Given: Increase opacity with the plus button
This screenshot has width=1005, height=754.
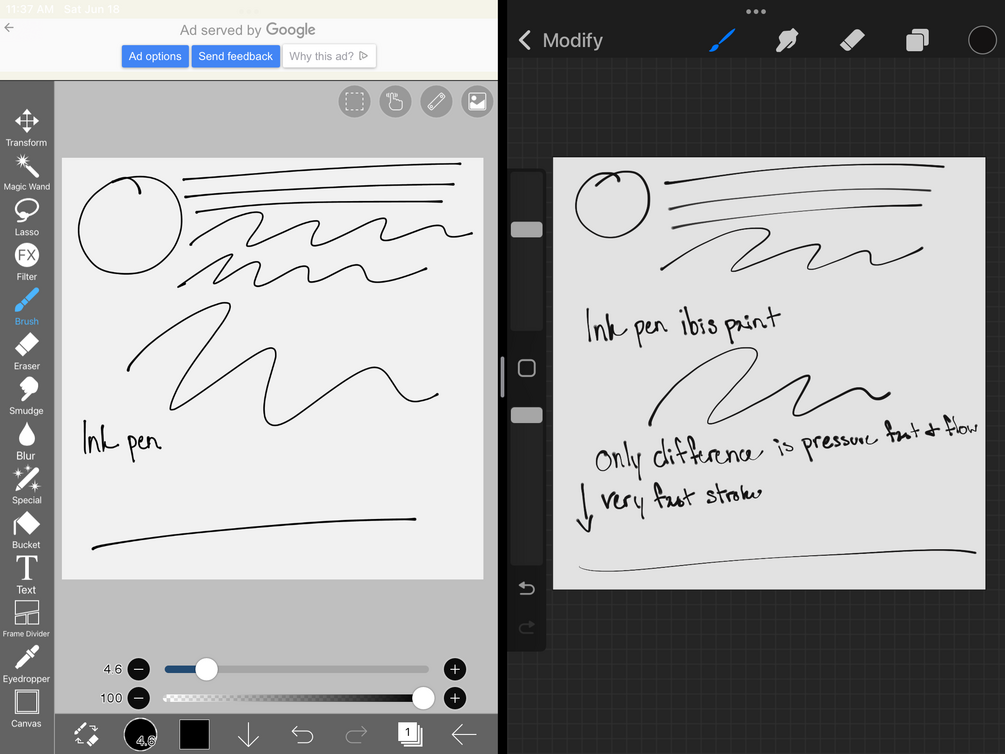Looking at the screenshot, I should (455, 698).
